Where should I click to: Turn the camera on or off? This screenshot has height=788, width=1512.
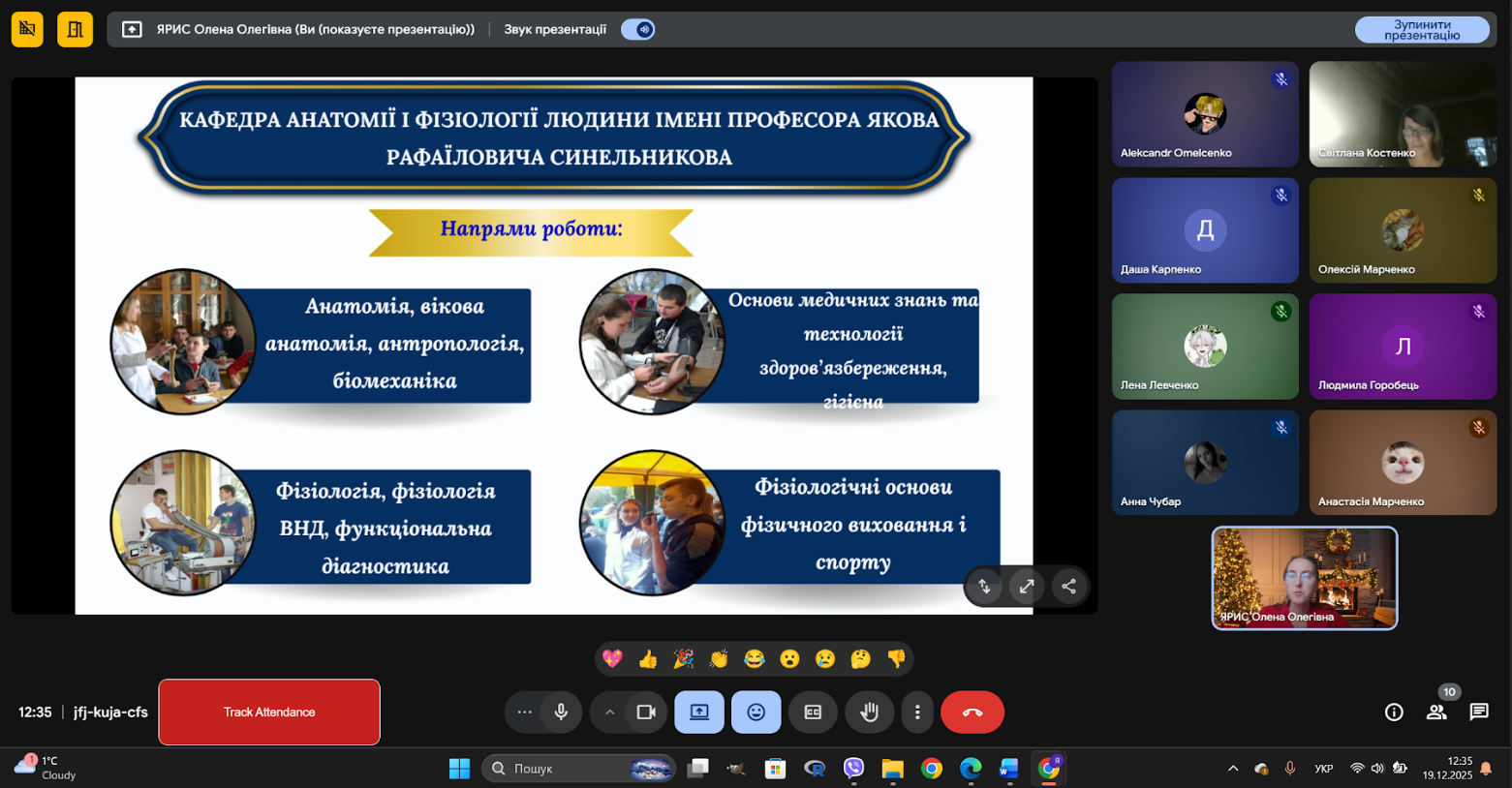(x=646, y=712)
